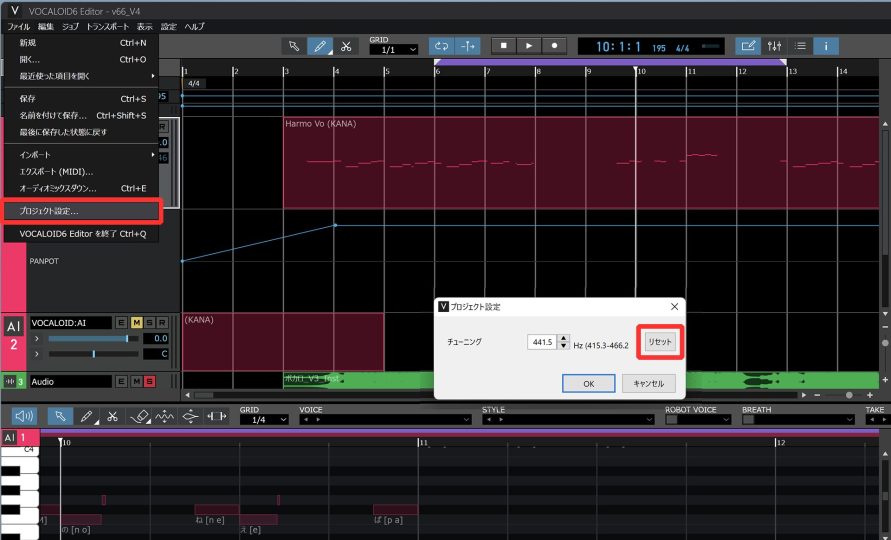Select the arrow pointer tool in top toolbar

pyautogui.click(x=294, y=46)
